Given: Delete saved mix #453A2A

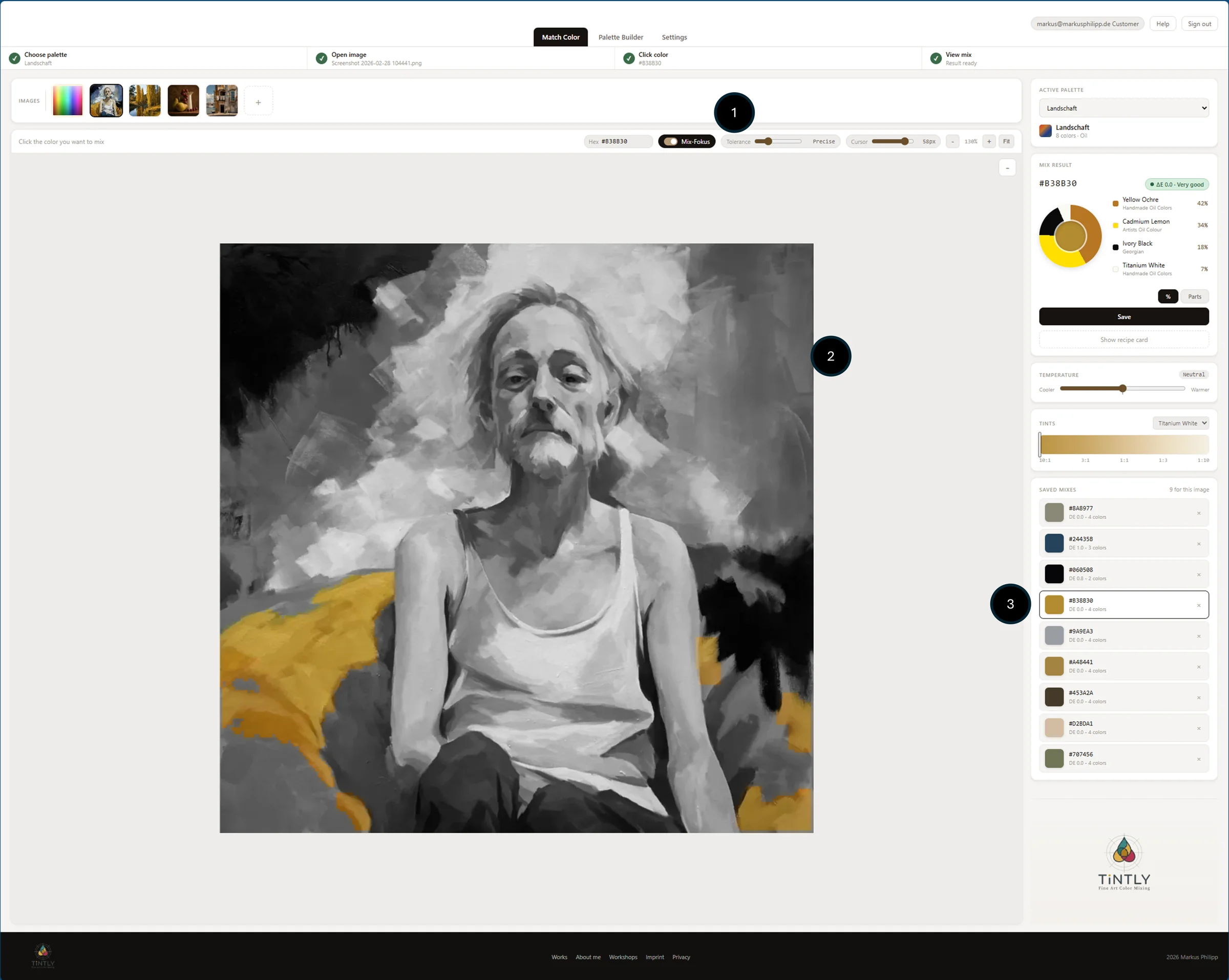Looking at the screenshot, I should pyautogui.click(x=1199, y=698).
